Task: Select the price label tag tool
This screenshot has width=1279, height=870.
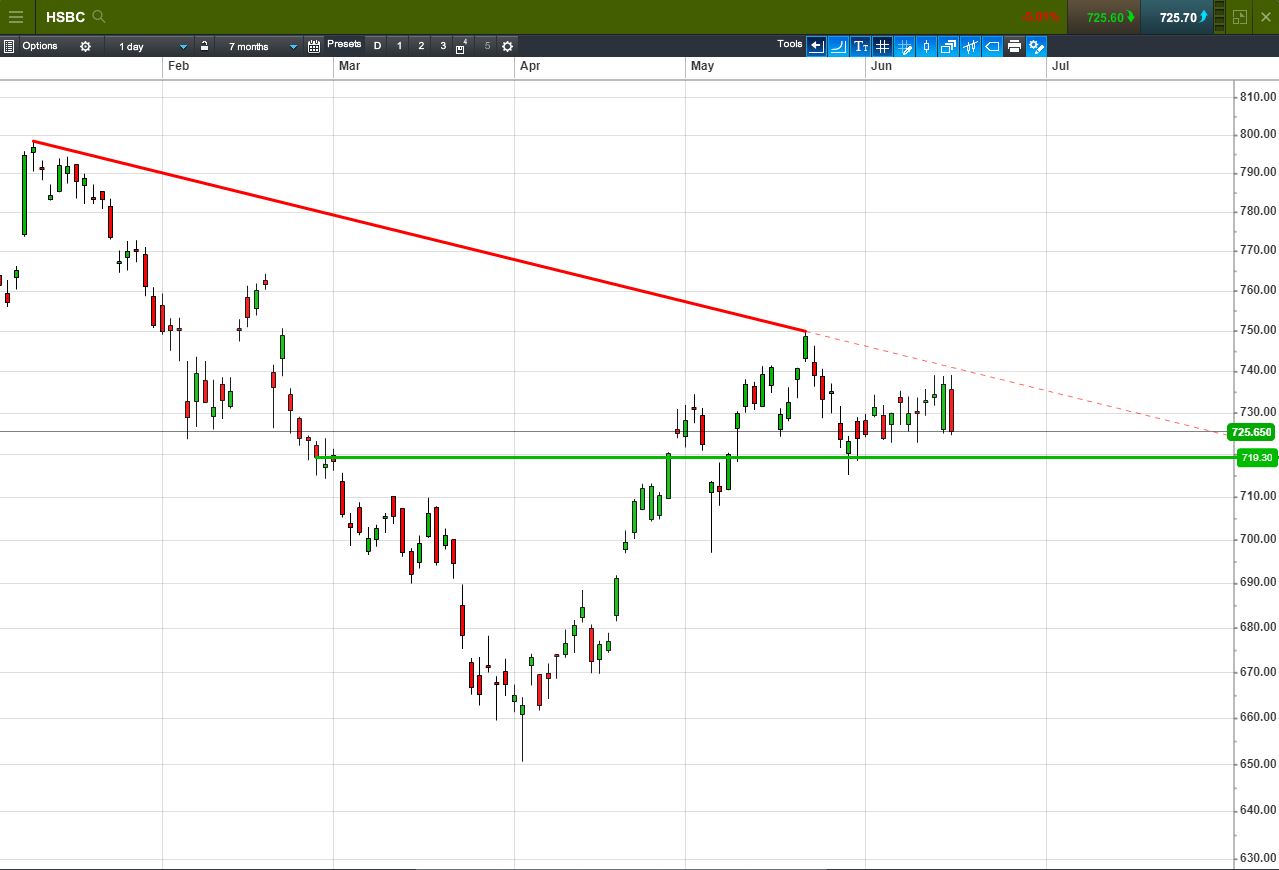Action: [992, 46]
